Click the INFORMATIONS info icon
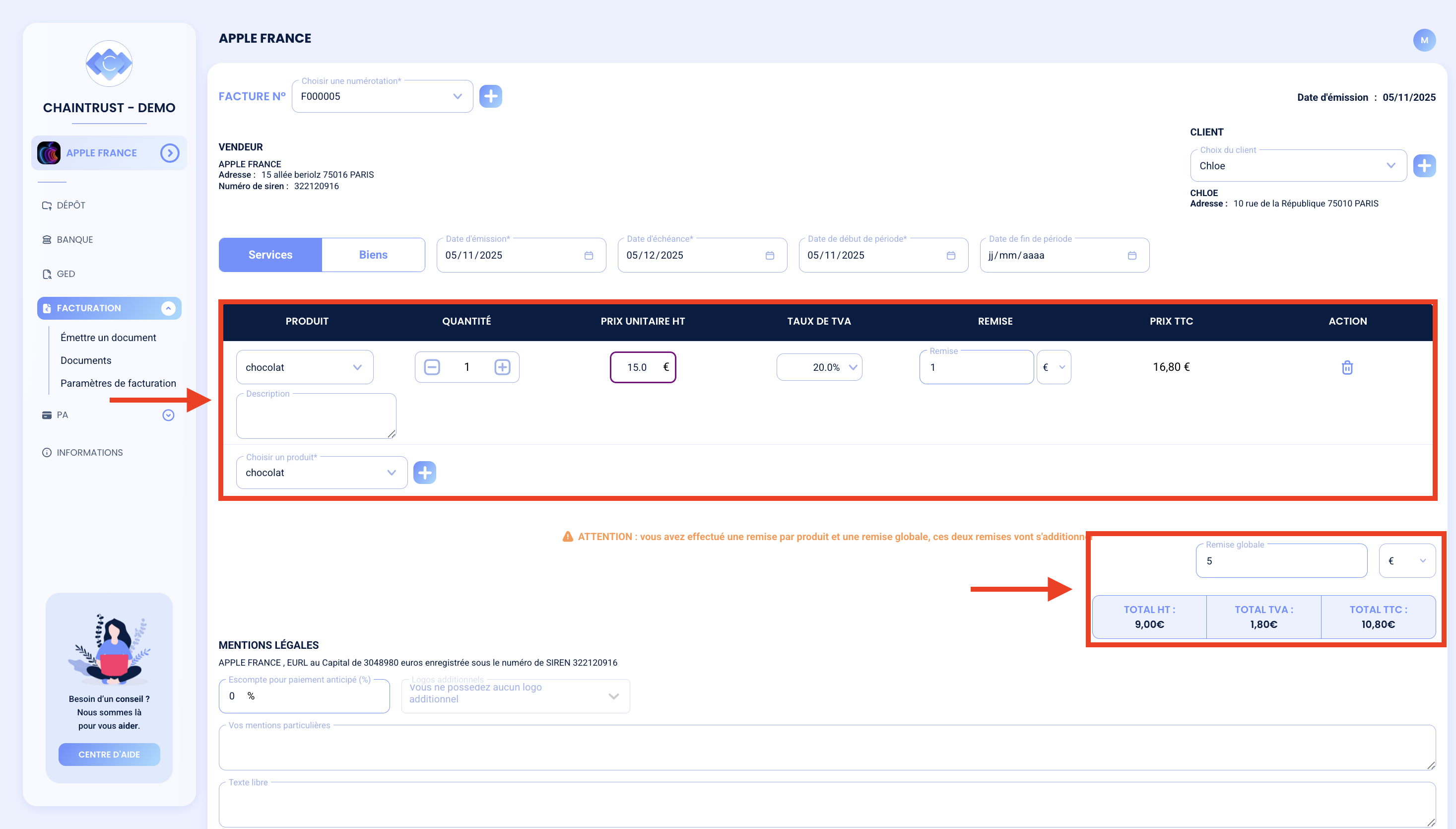 (x=47, y=453)
